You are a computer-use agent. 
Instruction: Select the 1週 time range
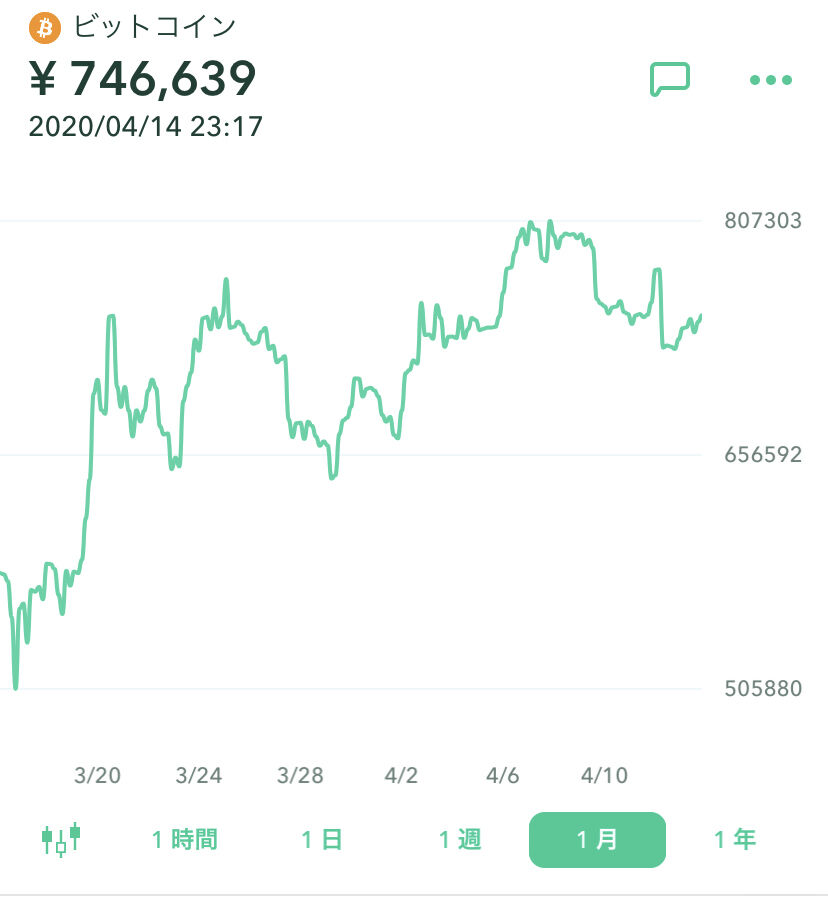[x=460, y=840]
